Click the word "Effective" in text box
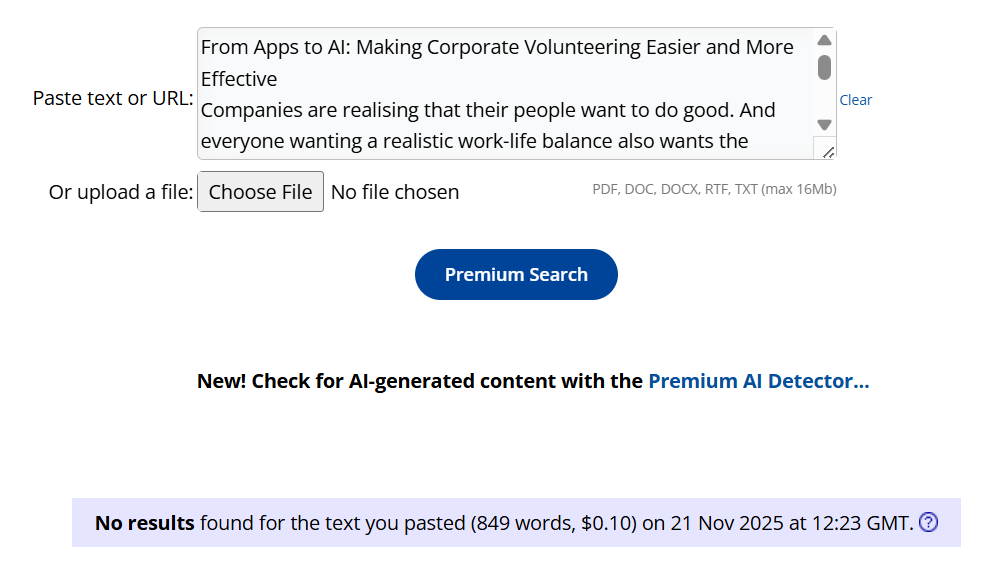The image size is (998, 573). pyautogui.click(x=239, y=79)
